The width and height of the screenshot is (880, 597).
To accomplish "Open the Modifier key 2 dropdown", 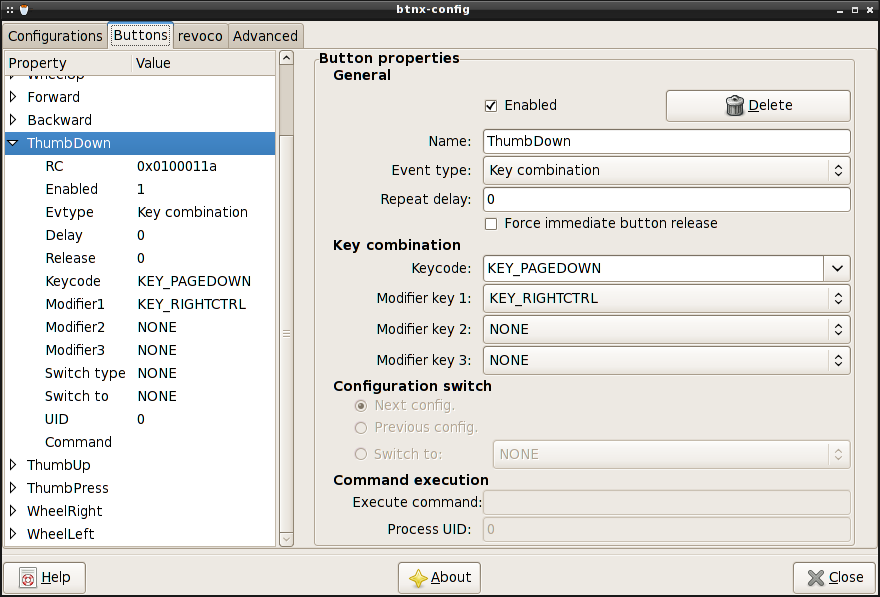I will (x=667, y=329).
